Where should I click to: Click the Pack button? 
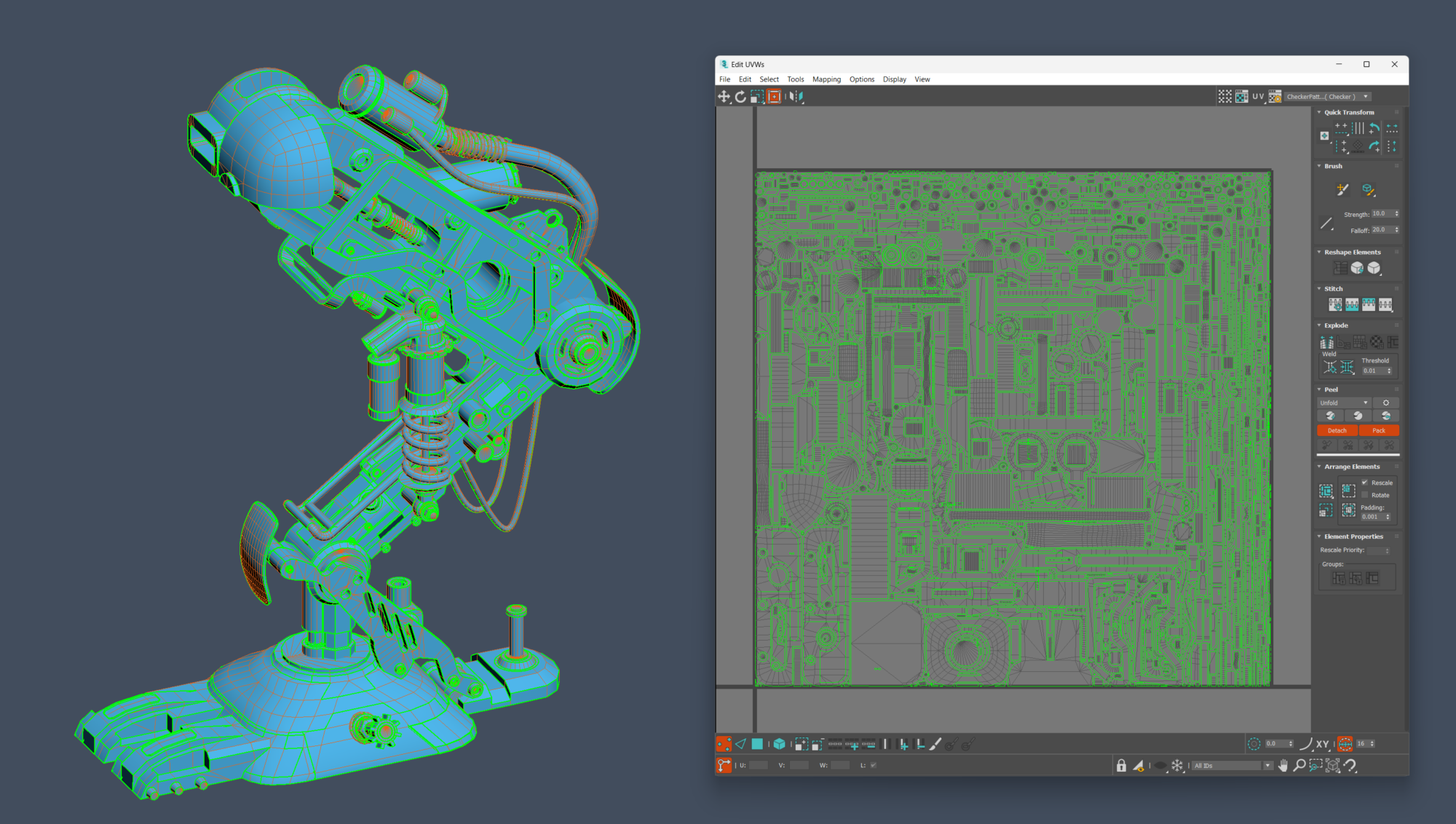(1380, 430)
